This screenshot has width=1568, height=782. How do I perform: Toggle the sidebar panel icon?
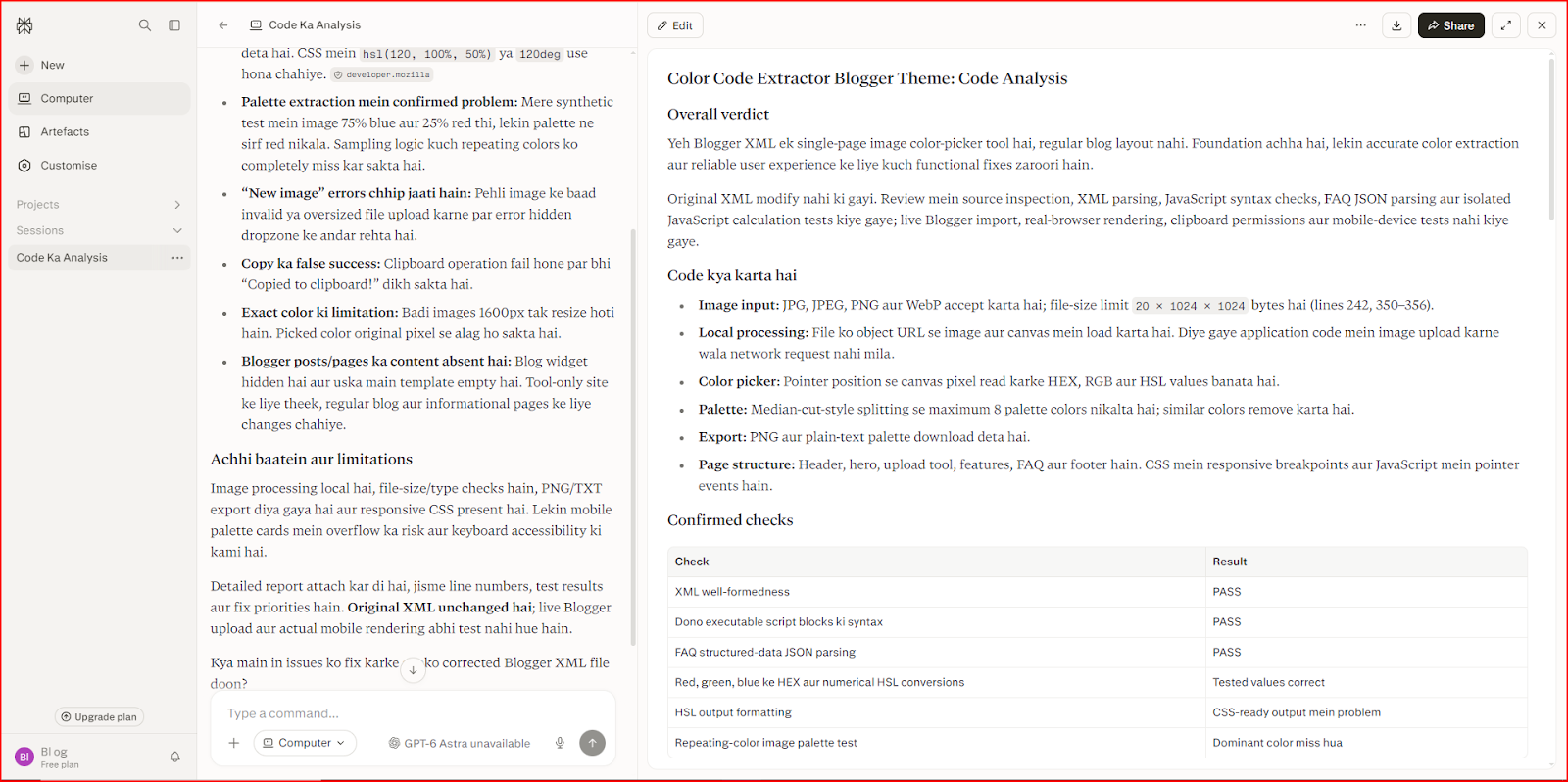pos(174,25)
